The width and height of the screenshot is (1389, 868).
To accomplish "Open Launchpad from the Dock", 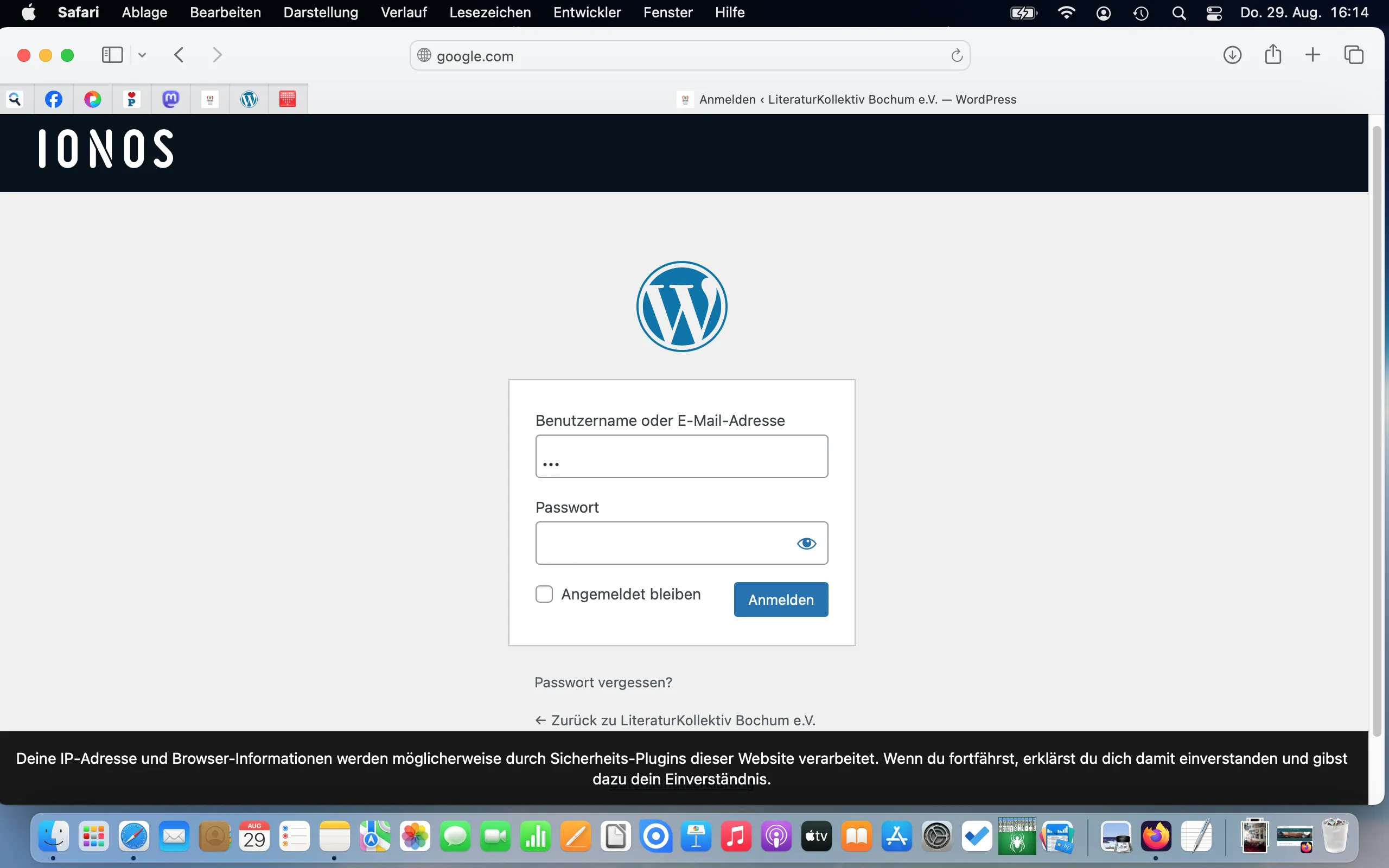I will (x=93, y=837).
